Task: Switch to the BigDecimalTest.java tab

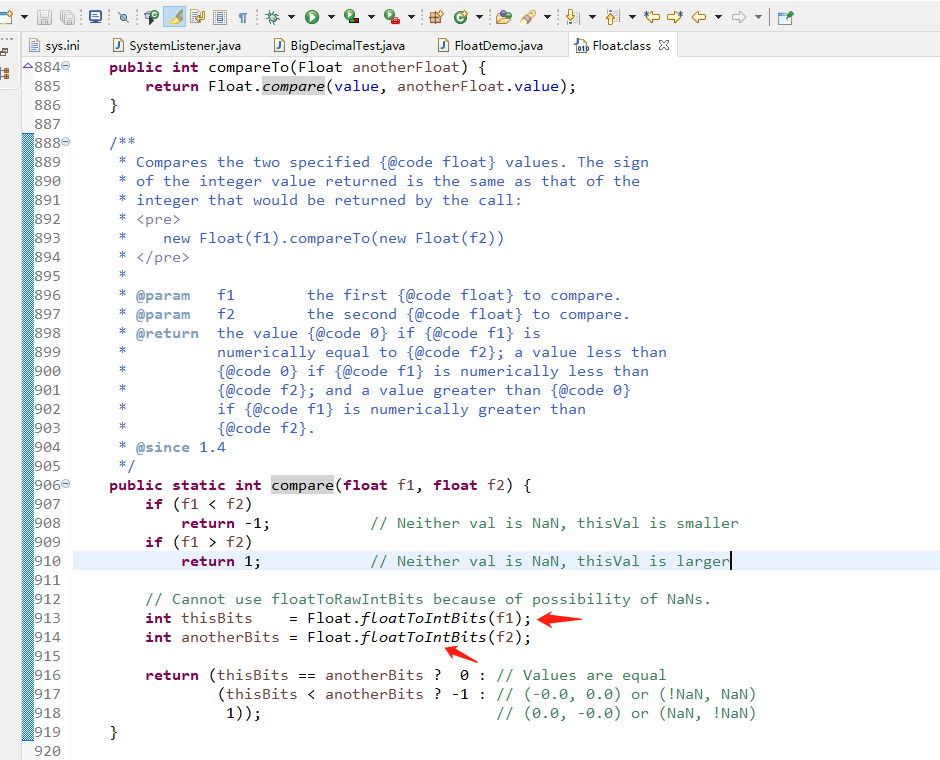Action: pyautogui.click(x=339, y=46)
